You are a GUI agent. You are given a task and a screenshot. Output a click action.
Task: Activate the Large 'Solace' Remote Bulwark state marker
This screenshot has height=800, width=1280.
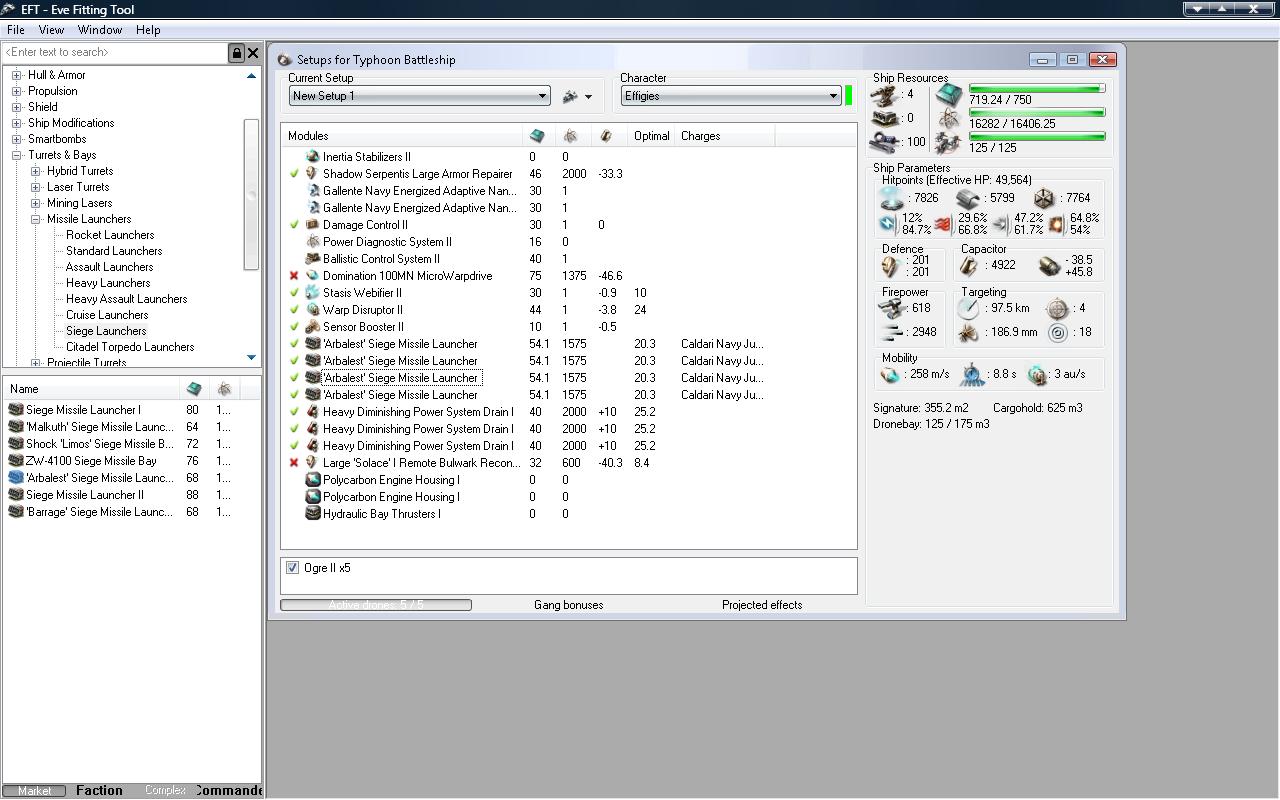pos(294,463)
